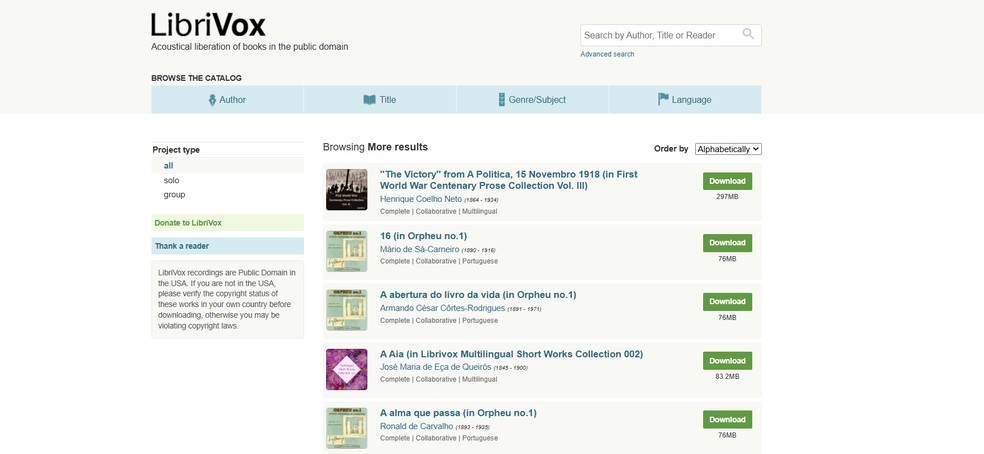The width and height of the screenshot is (984, 454).
Task: Open author Armando César Côrtes-Rodrigues
Action: [440, 308]
